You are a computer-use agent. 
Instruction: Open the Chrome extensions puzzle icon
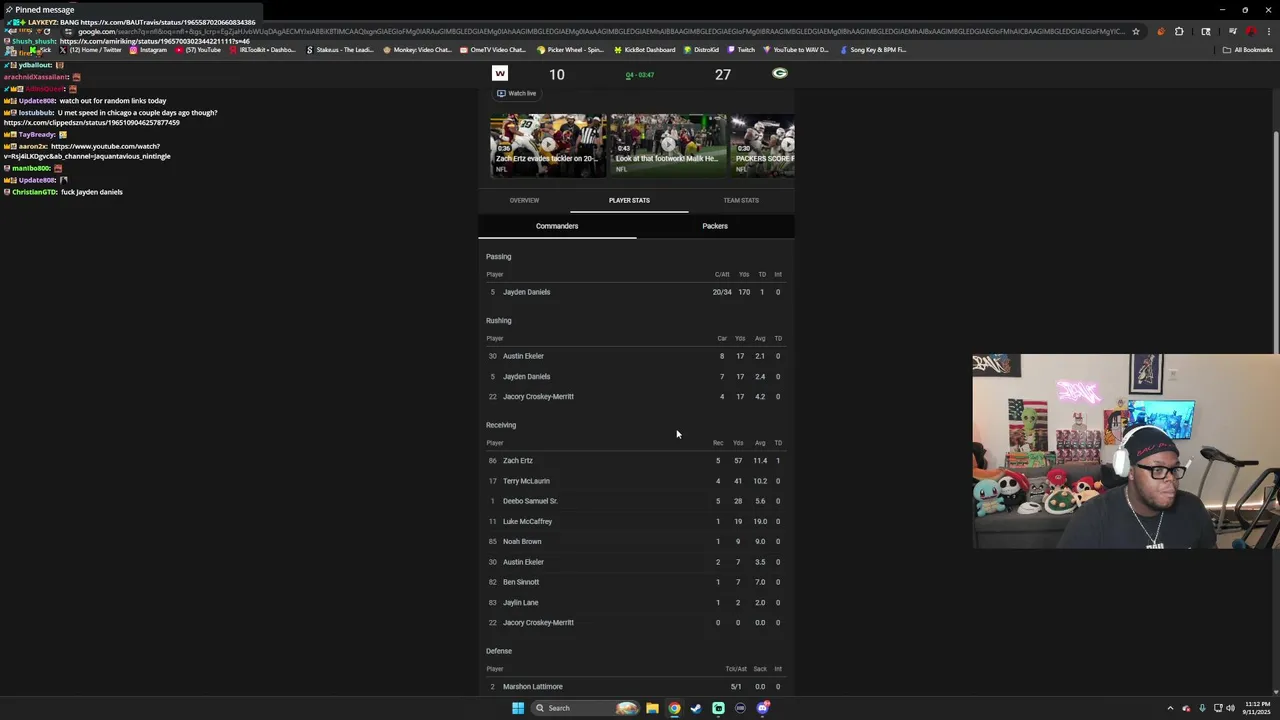click(1179, 31)
